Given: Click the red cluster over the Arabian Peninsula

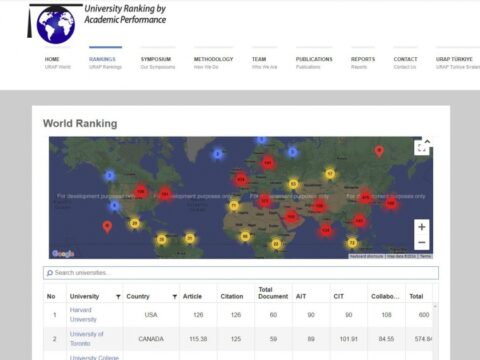Looking at the screenshot, I should coord(291,217).
